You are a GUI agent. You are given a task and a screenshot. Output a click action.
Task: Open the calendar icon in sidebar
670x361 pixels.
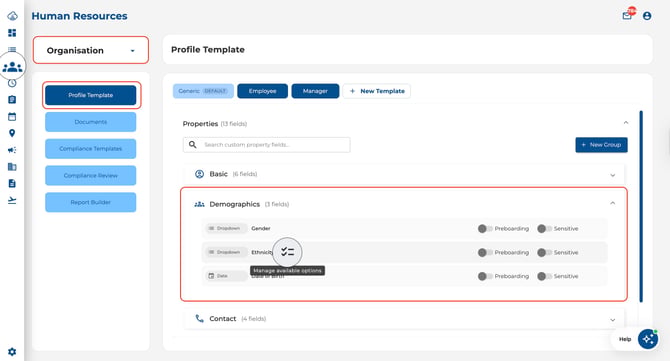coord(12,116)
